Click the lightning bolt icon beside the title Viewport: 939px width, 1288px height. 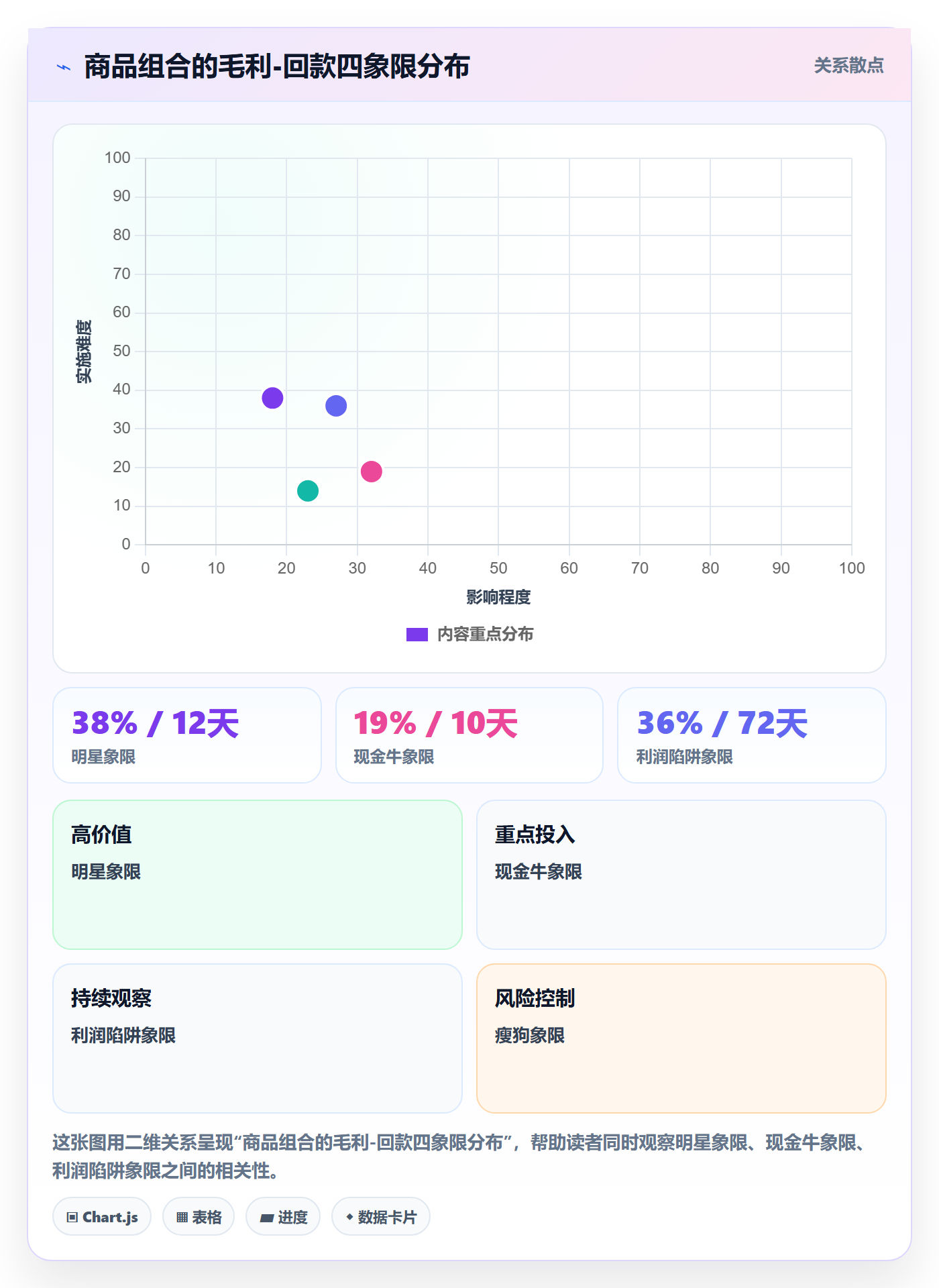pos(64,67)
